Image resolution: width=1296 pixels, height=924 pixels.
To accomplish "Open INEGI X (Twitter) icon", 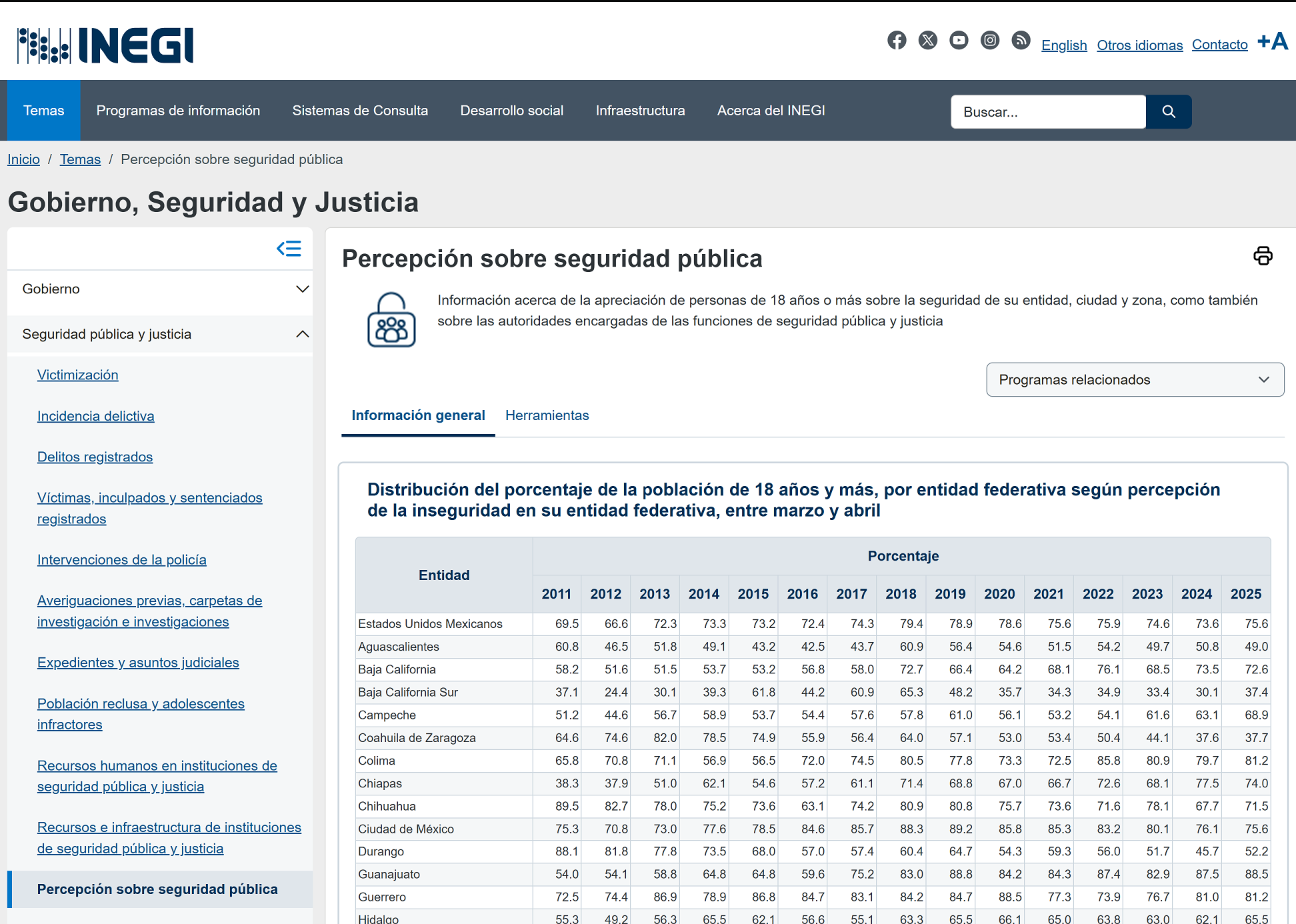I will coord(927,41).
